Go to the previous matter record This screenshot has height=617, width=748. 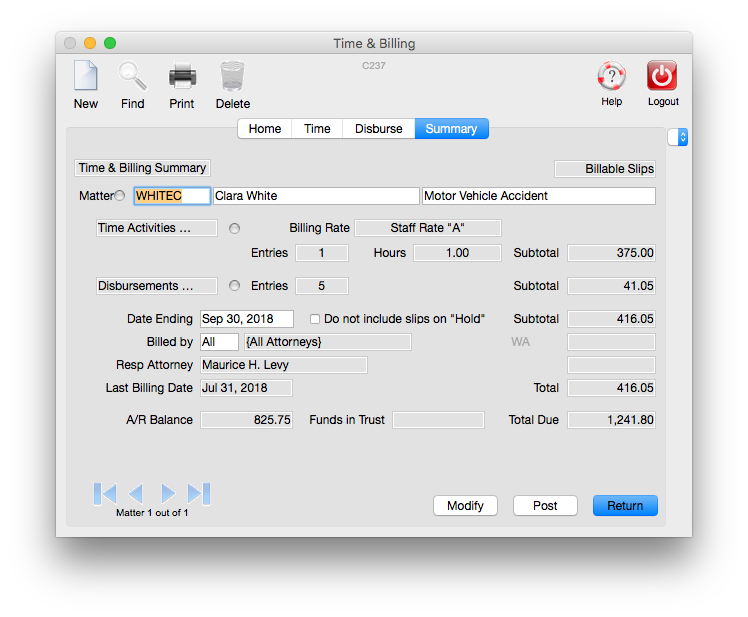point(136,493)
